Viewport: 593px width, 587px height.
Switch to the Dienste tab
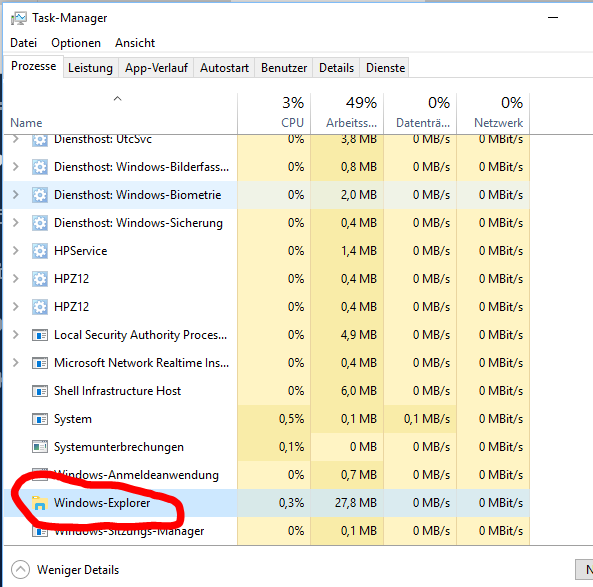(385, 68)
